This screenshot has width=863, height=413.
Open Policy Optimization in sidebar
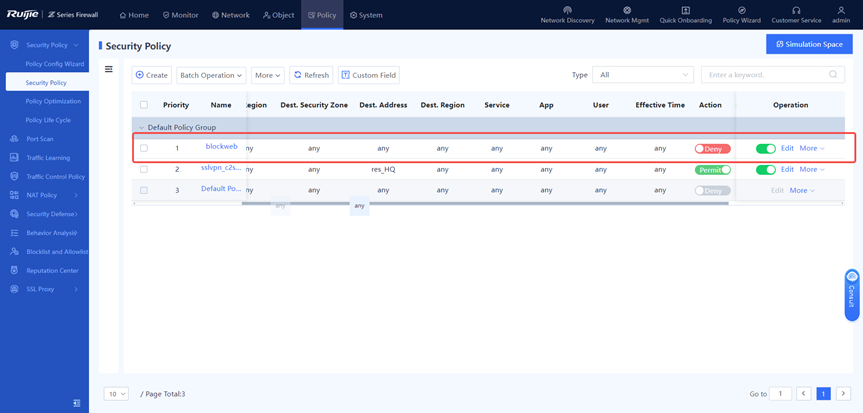(x=53, y=101)
